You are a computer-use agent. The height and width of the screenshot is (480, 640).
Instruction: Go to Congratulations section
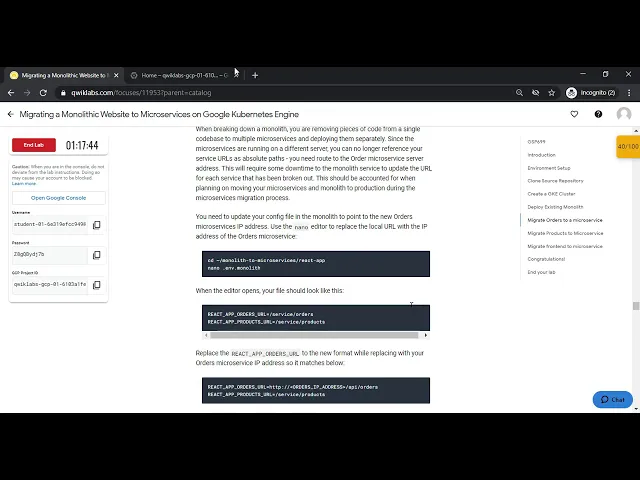[x=546, y=259]
